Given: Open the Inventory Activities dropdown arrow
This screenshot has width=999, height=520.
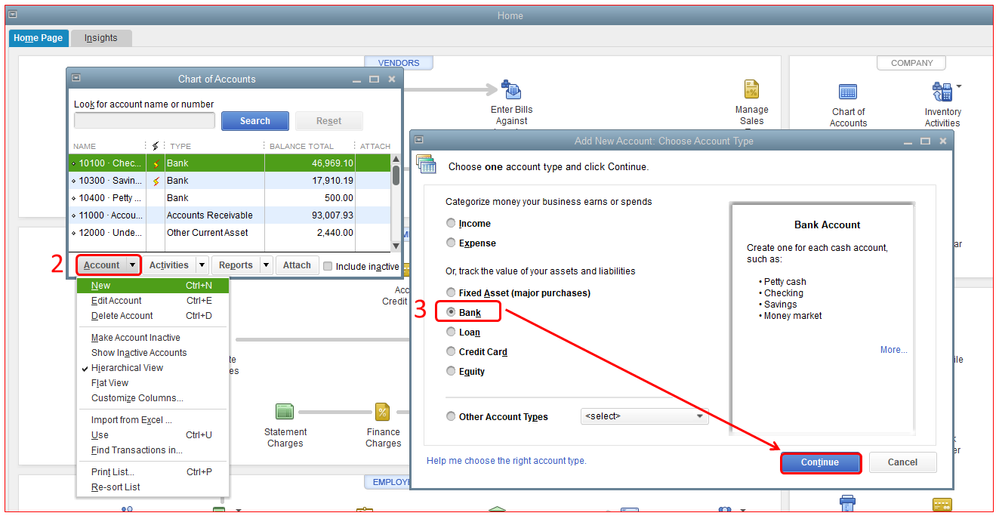Looking at the screenshot, I should click(x=959, y=86).
